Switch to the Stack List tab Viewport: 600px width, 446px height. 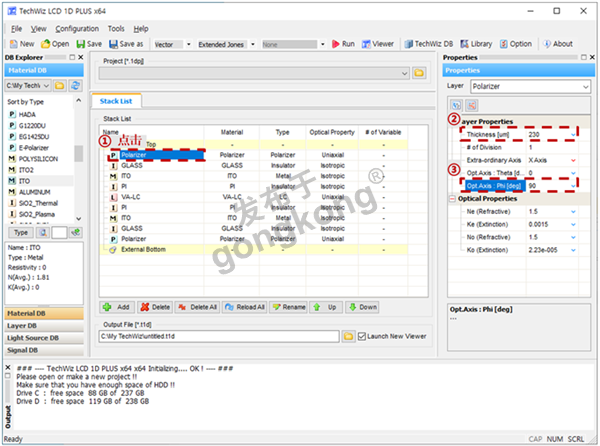click(x=116, y=101)
